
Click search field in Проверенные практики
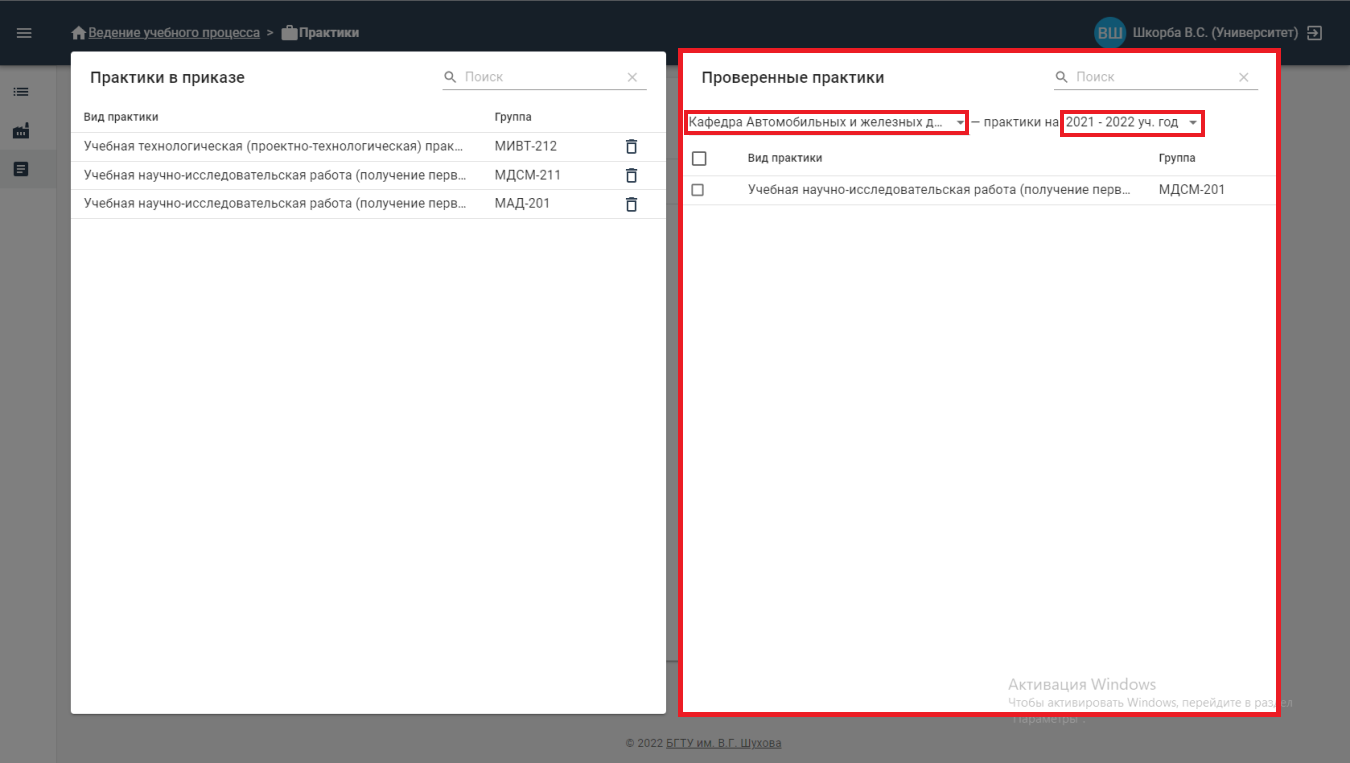tap(1154, 77)
